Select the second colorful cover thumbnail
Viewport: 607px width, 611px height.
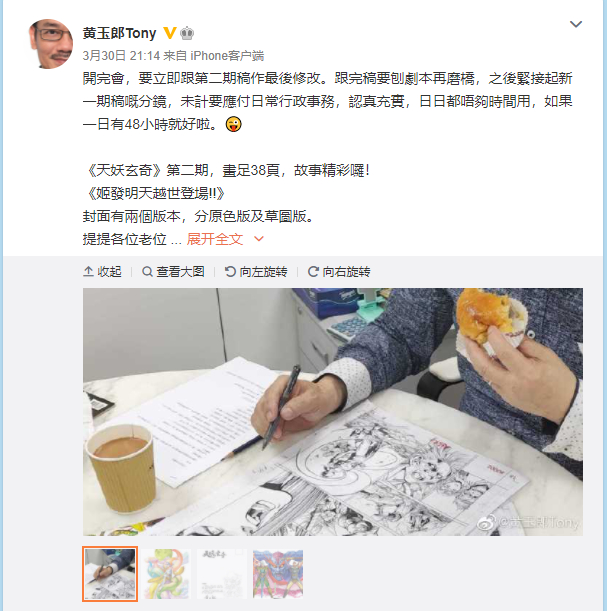166,574
